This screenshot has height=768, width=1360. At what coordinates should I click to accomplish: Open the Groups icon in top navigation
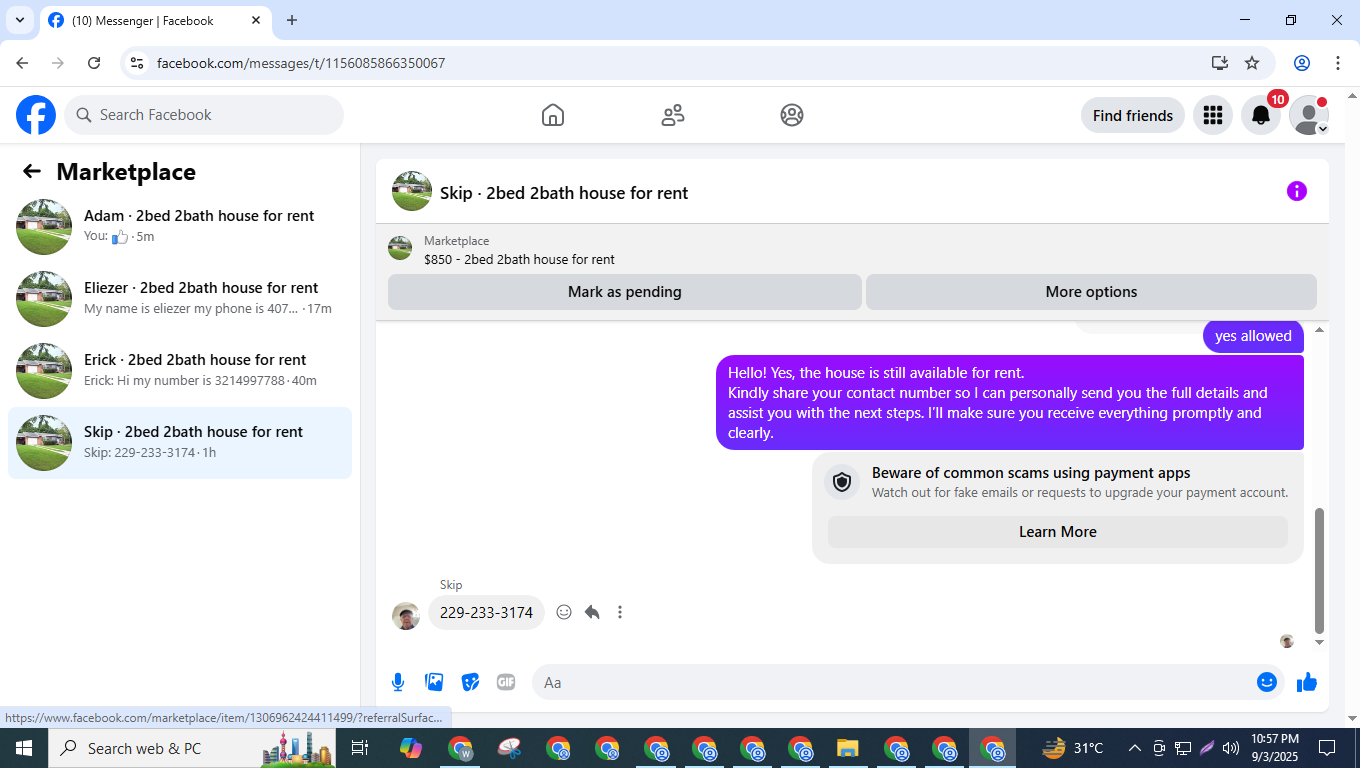pyautogui.click(x=792, y=115)
